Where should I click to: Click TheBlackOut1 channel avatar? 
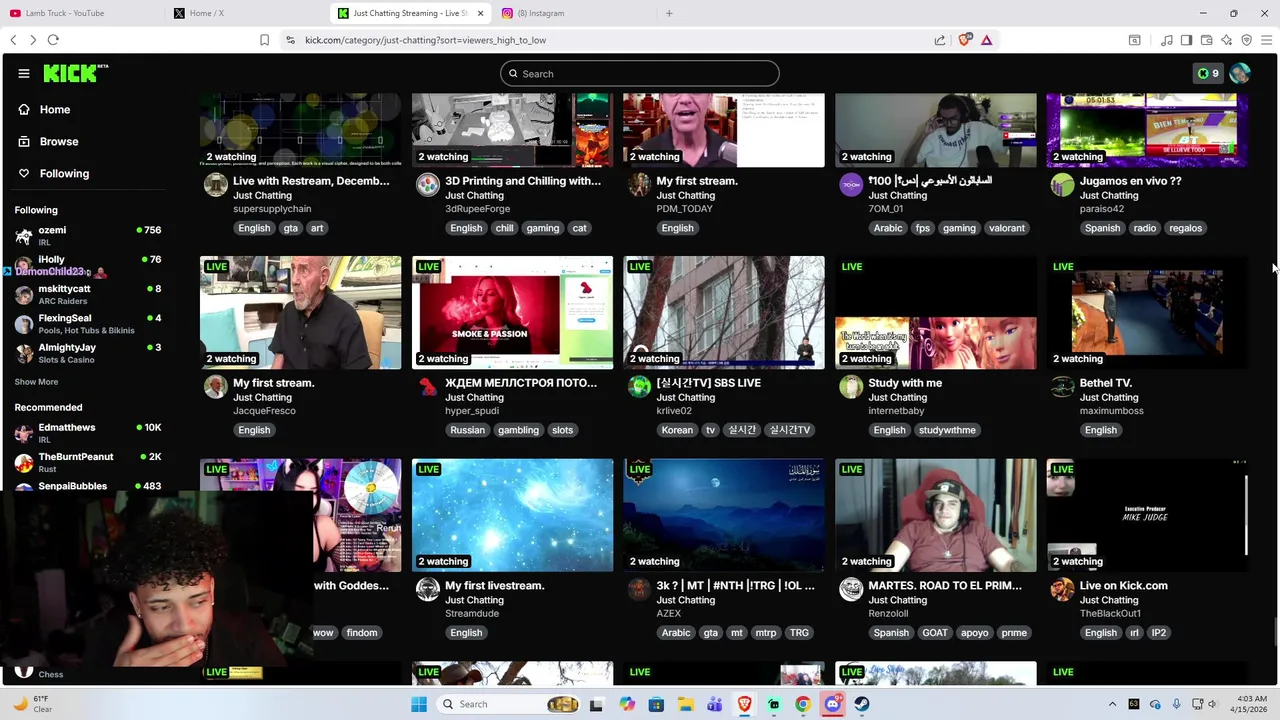click(x=1062, y=589)
